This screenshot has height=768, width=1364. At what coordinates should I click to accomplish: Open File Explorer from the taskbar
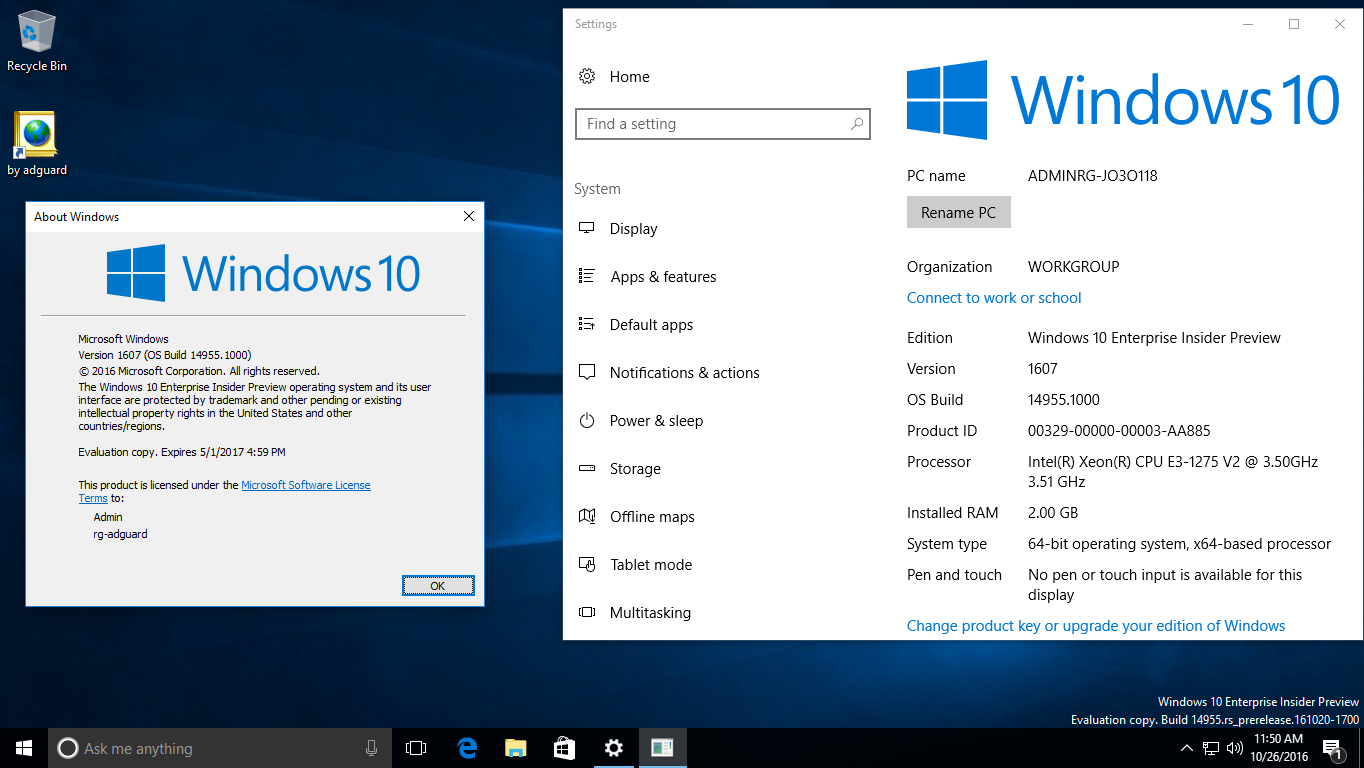(x=515, y=748)
